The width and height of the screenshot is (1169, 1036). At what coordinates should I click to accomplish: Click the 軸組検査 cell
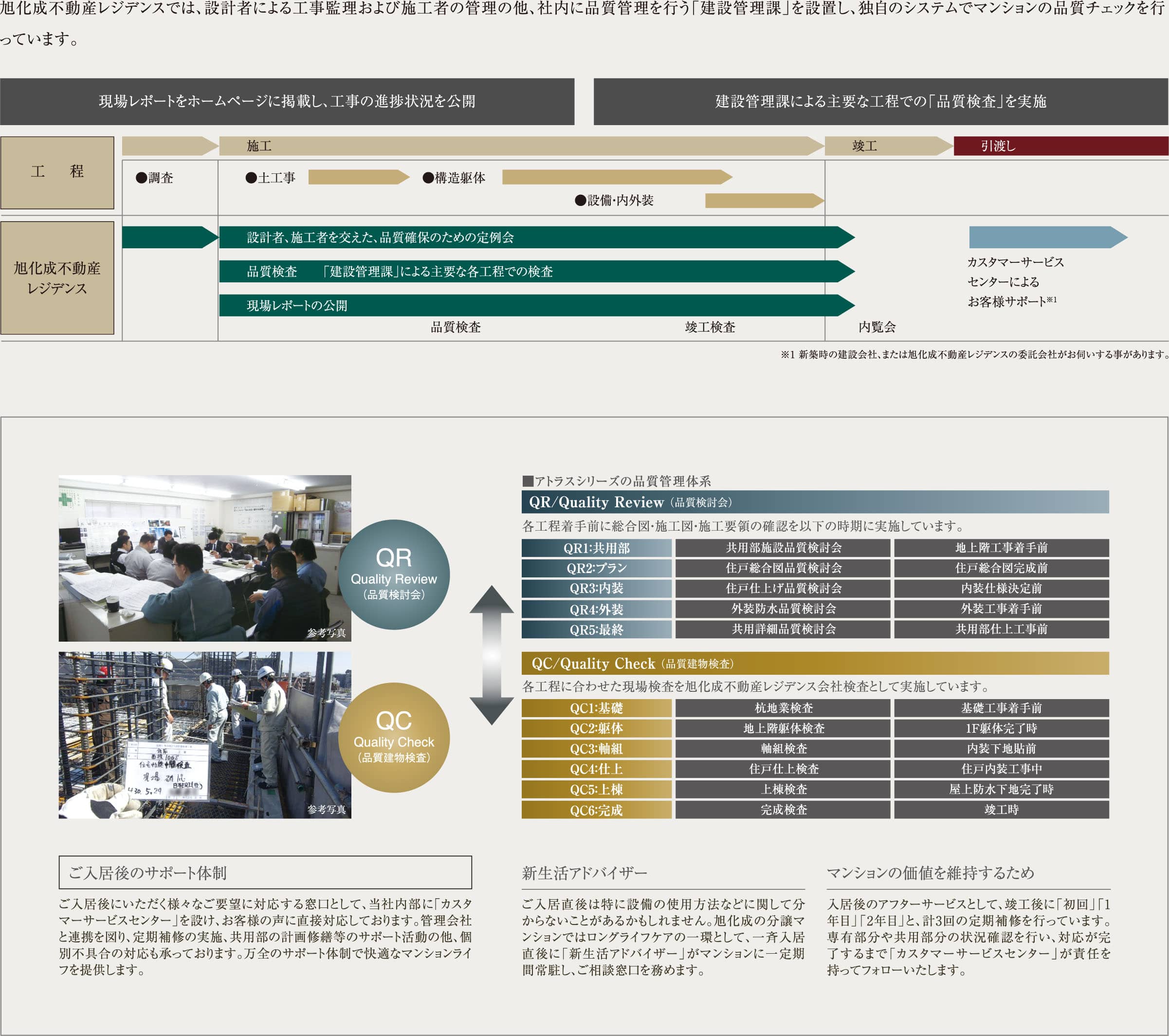pos(783,749)
